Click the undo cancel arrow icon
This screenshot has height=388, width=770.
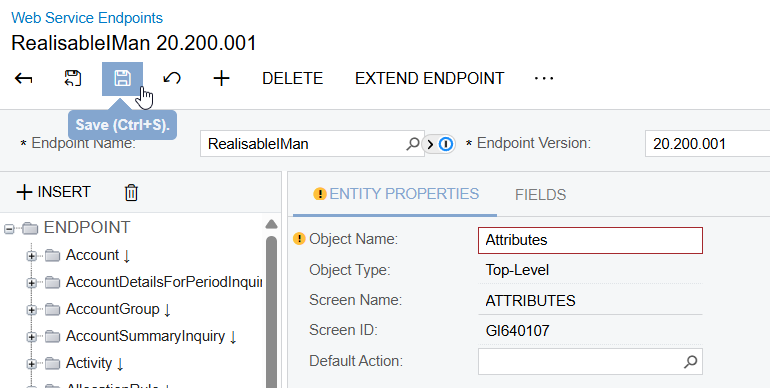[172, 78]
